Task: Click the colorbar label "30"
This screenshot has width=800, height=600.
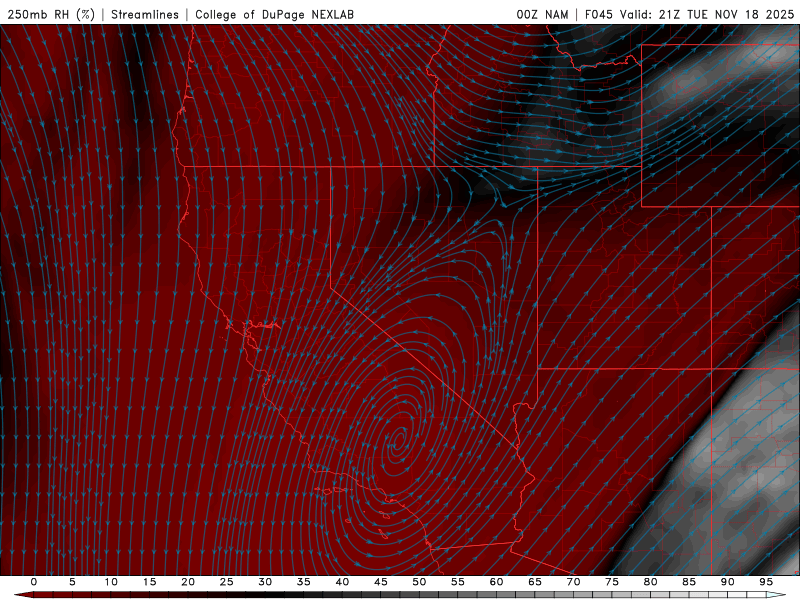Action: tap(265, 582)
